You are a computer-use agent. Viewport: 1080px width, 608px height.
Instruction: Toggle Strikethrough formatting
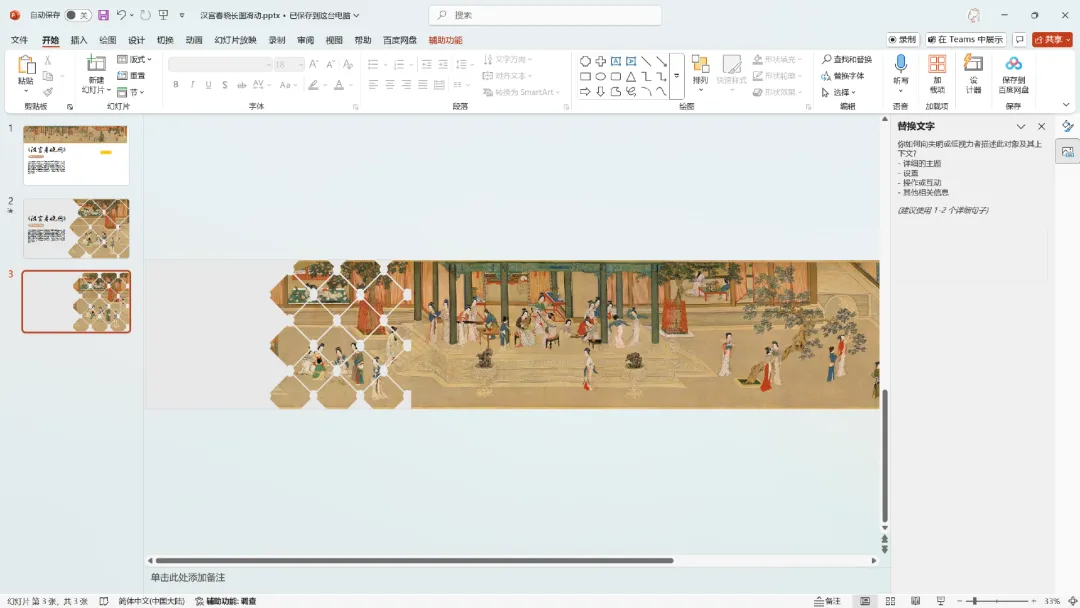[242, 85]
